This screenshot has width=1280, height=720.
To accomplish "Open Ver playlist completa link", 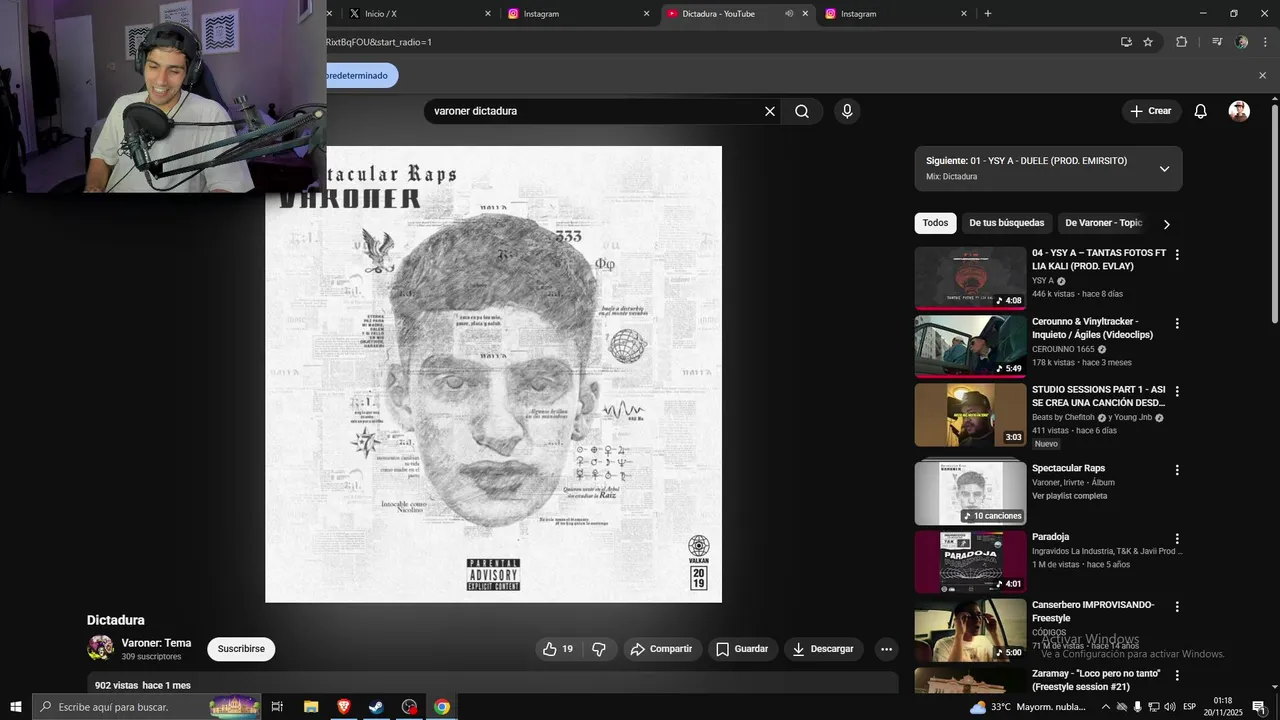I will coord(1069,496).
